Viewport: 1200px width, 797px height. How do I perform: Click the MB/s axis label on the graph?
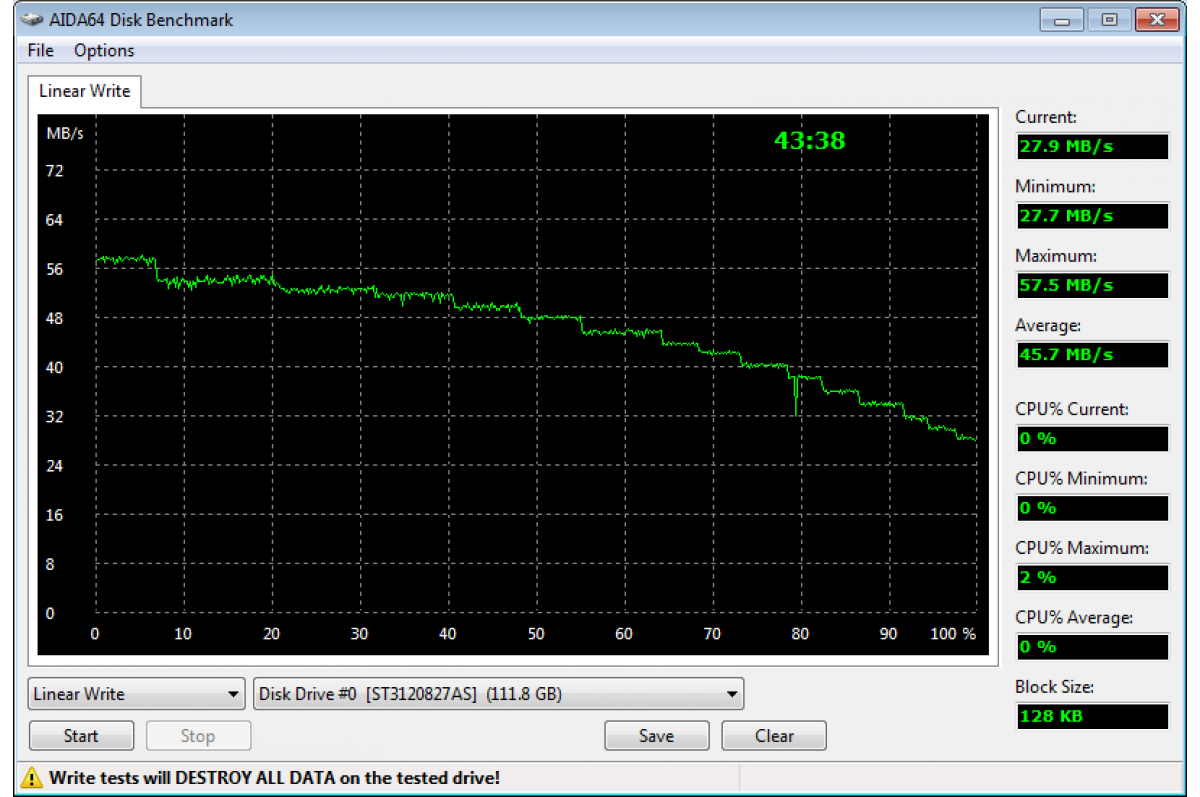click(65, 133)
